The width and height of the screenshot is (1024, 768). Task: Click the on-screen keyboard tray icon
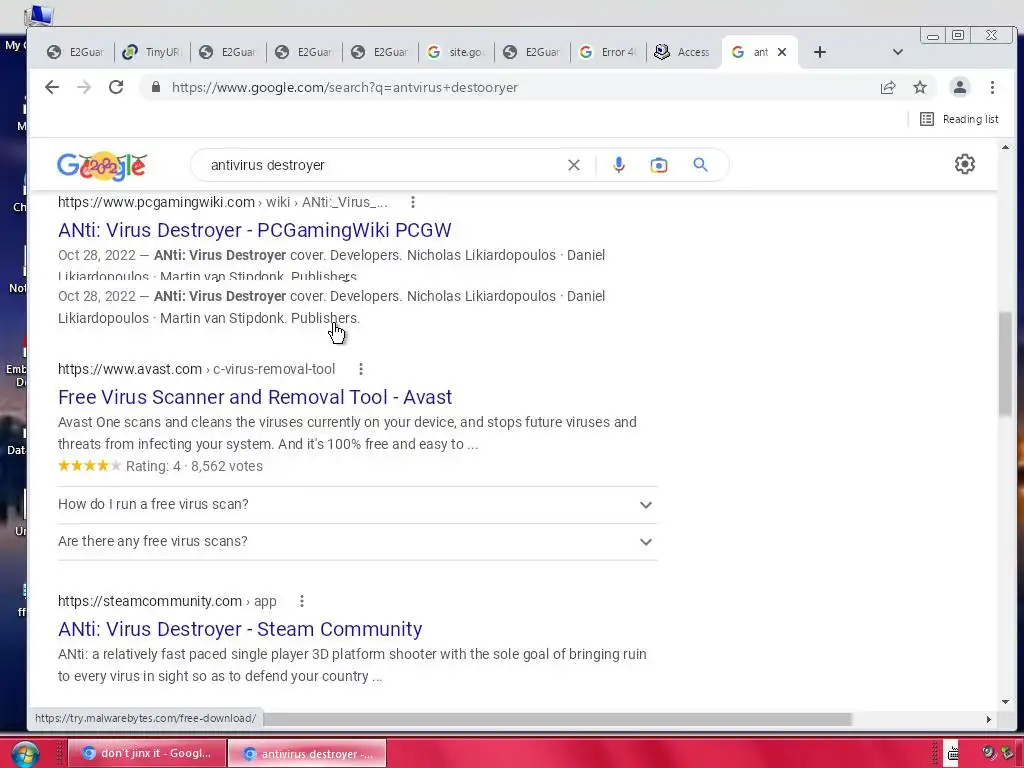pyautogui.click(x=953, y=754)
